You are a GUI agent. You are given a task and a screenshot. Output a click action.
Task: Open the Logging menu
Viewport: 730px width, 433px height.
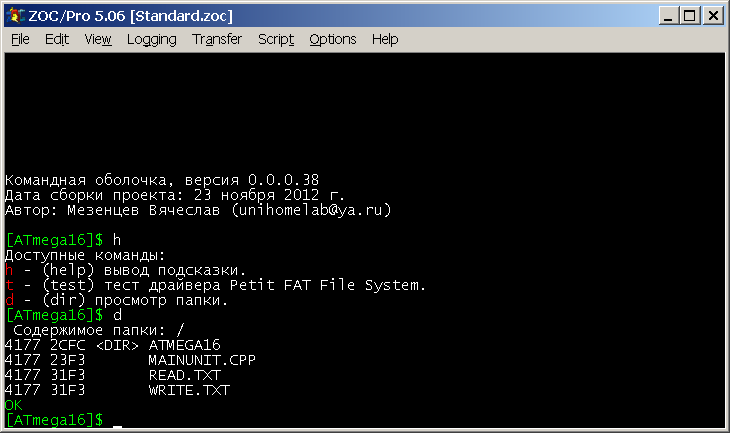click(151, 39)
